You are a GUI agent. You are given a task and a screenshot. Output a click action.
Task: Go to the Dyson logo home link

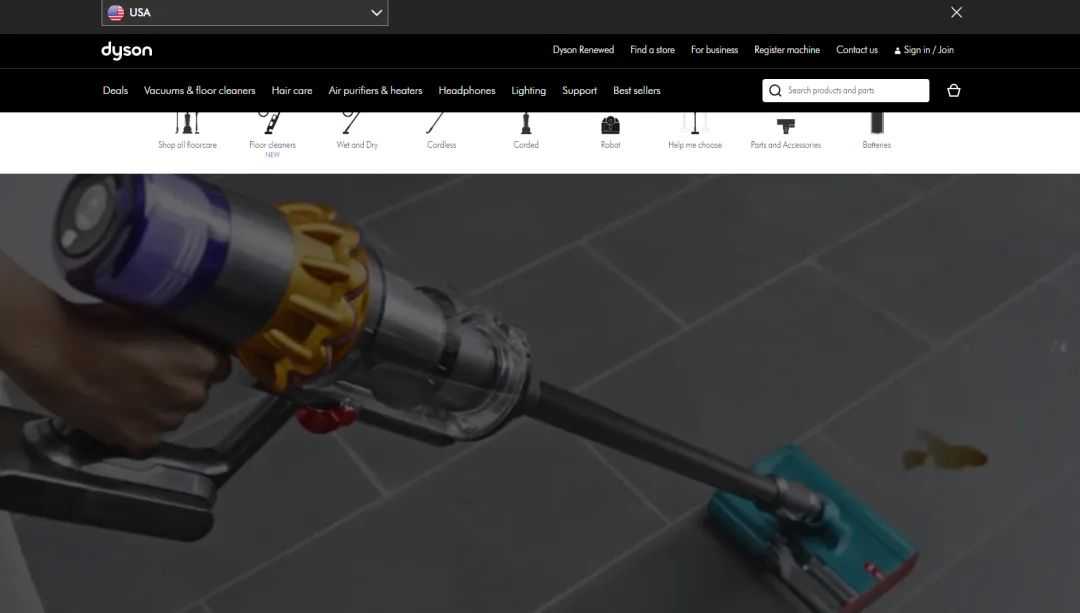pos(127,50)
